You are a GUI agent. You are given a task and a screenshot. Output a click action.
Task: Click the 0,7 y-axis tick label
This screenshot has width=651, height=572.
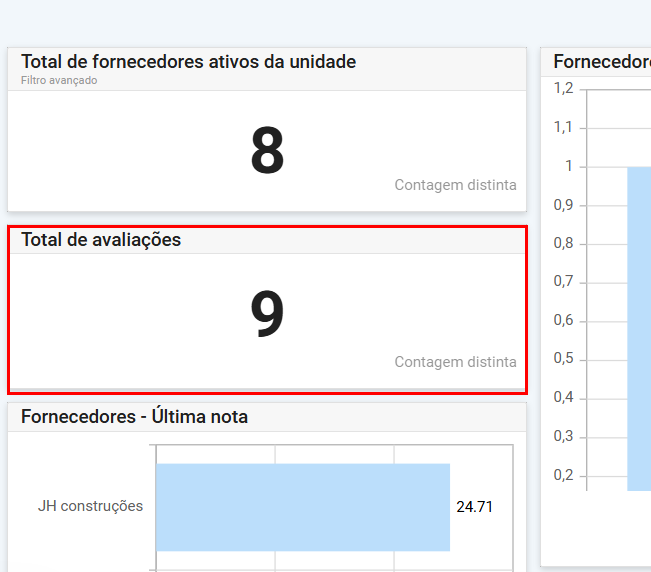pyautogui.click(x=564, y=282)
